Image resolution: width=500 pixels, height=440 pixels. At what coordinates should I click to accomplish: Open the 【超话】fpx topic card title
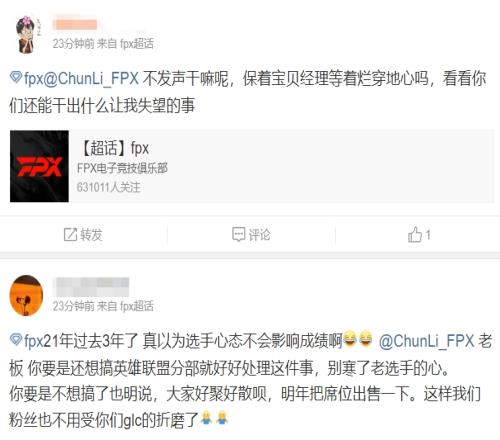click(x=115, y=148)
